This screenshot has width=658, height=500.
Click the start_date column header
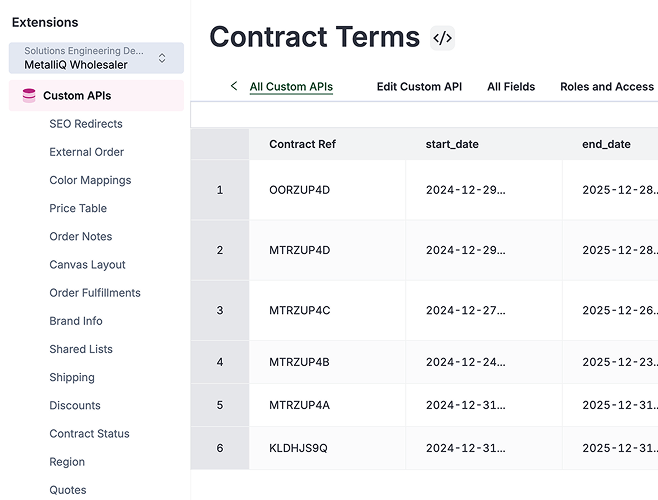(452, 144)
